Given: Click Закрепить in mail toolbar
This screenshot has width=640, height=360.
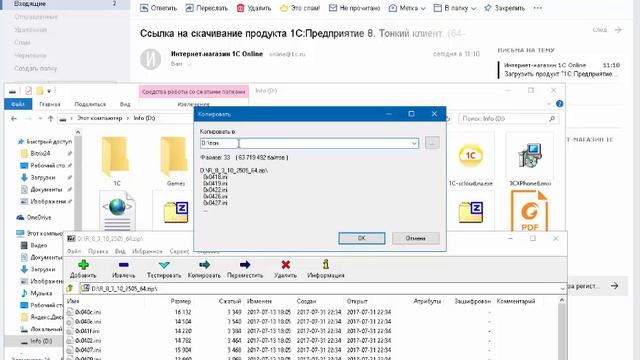Looking at the screenshot, I should point(504,8).
